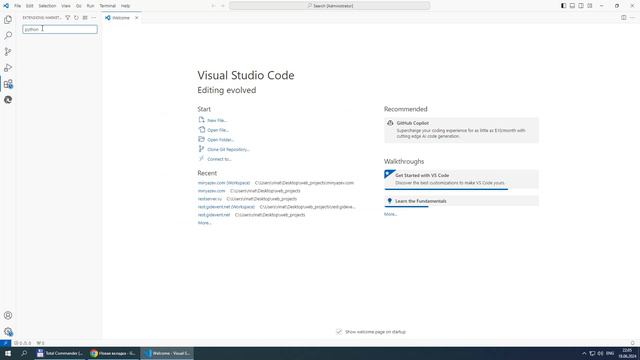Open the Search view in activity bar
The height and width of the screenshot is (360, 640).
[x=8, y=36]
